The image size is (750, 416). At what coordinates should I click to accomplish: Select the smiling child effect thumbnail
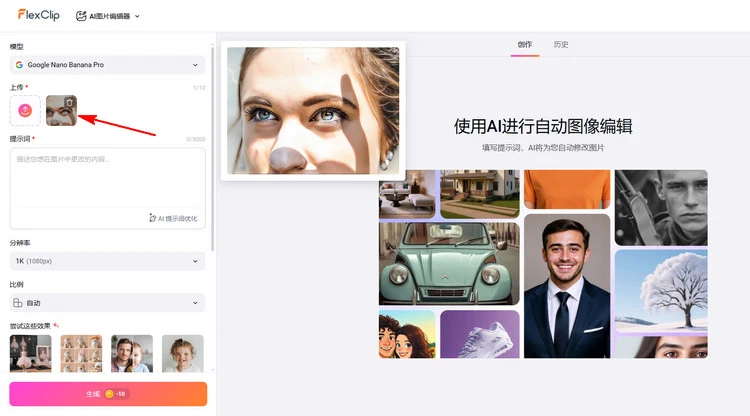pos(183,353)
